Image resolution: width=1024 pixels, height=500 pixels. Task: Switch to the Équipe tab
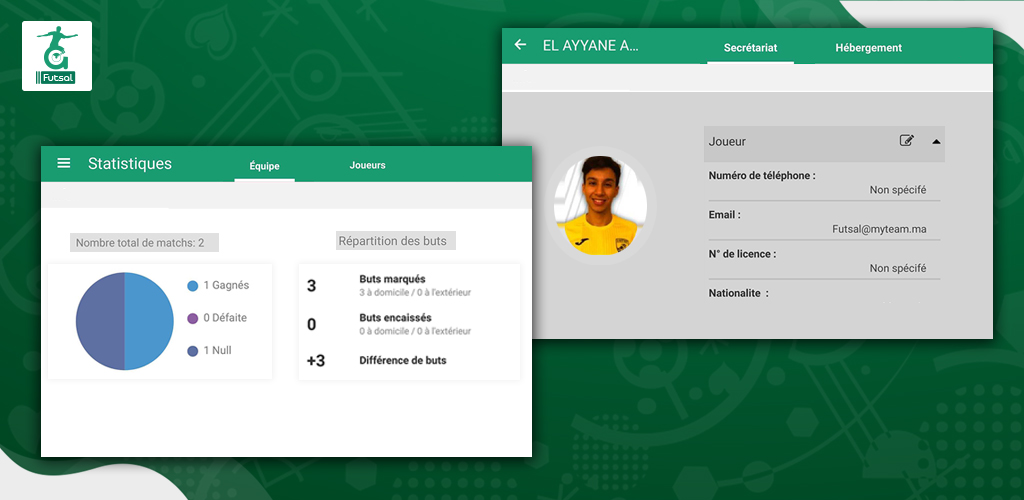pyautogui.click(x=264, y=166)
